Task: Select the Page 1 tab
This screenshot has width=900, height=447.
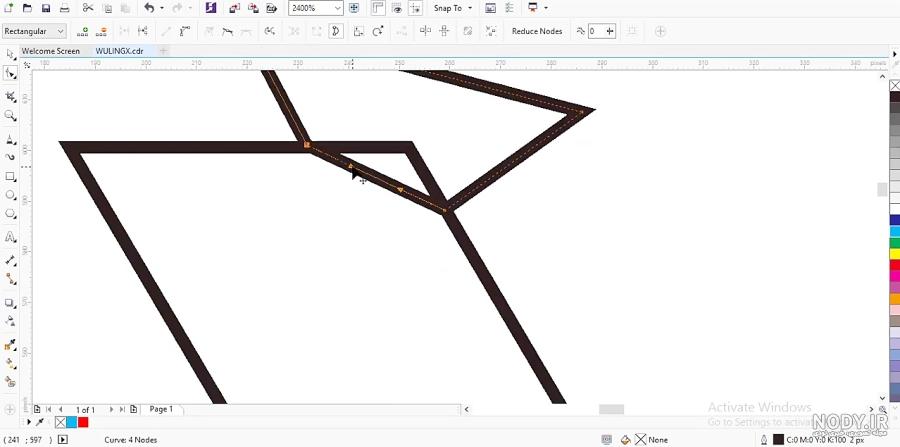Action: click(x=161, y=409)
